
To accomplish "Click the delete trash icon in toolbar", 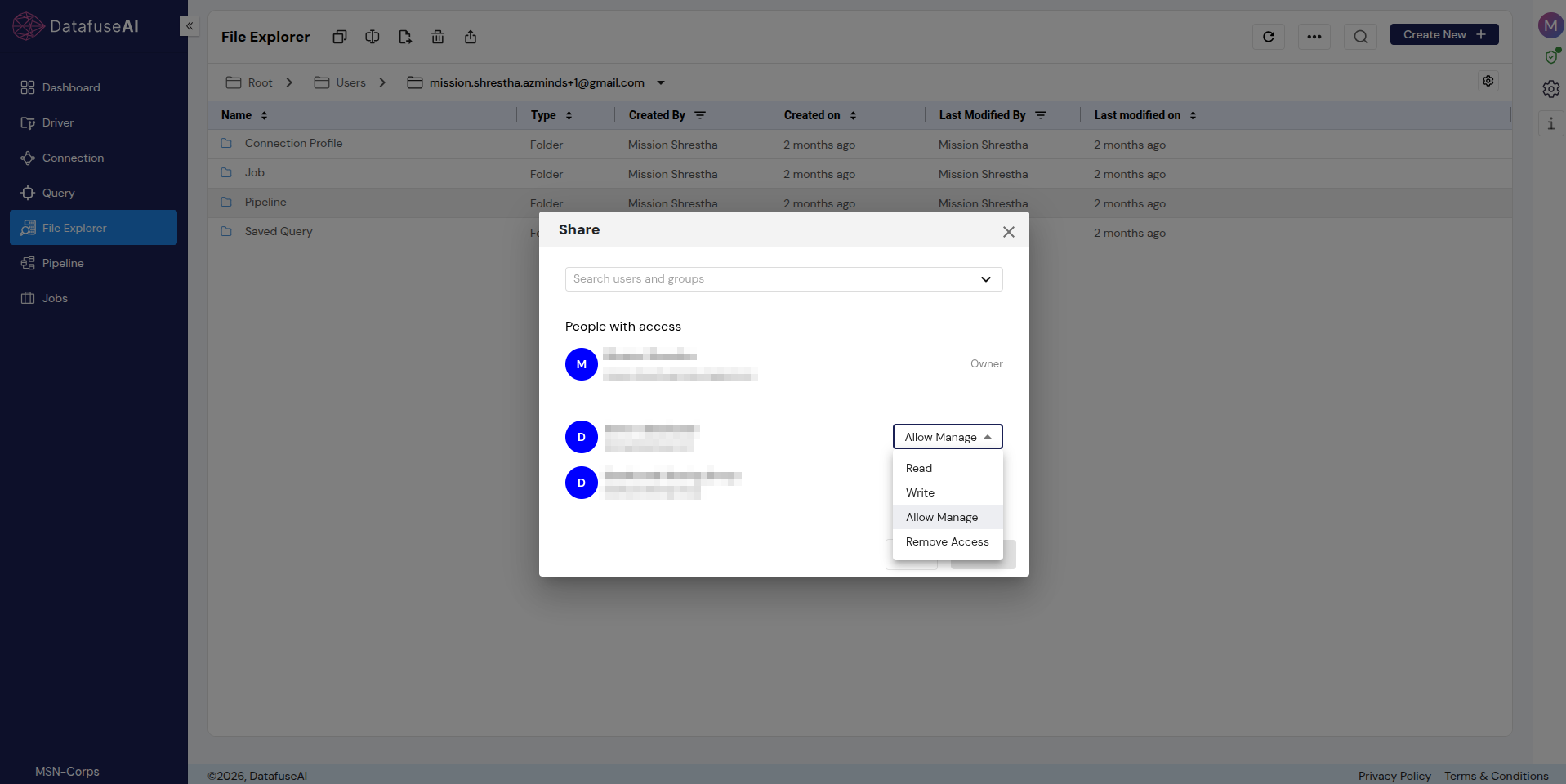I will click(438, 37).
